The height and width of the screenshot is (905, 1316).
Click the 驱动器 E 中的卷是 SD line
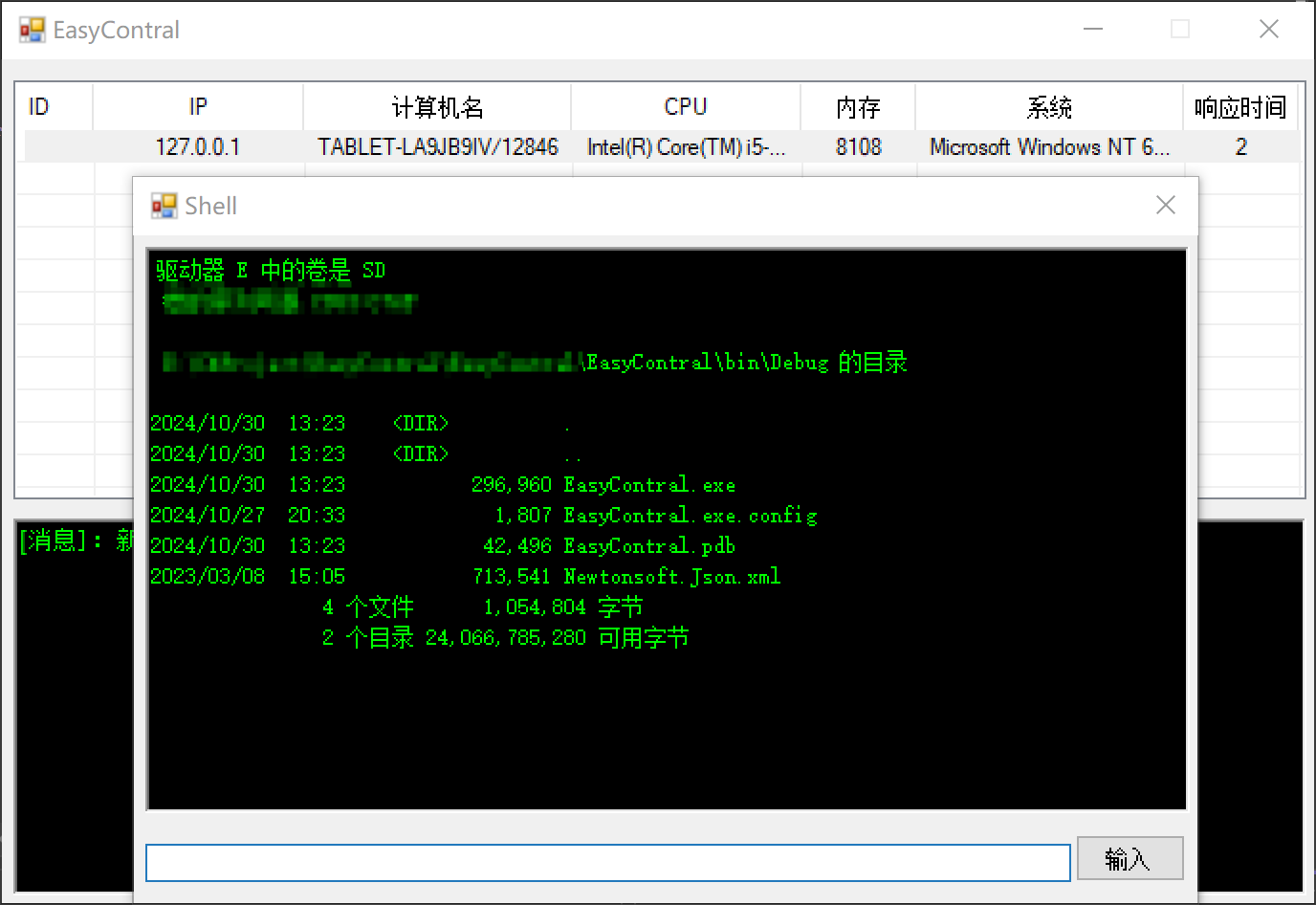(x=271, y=271)
